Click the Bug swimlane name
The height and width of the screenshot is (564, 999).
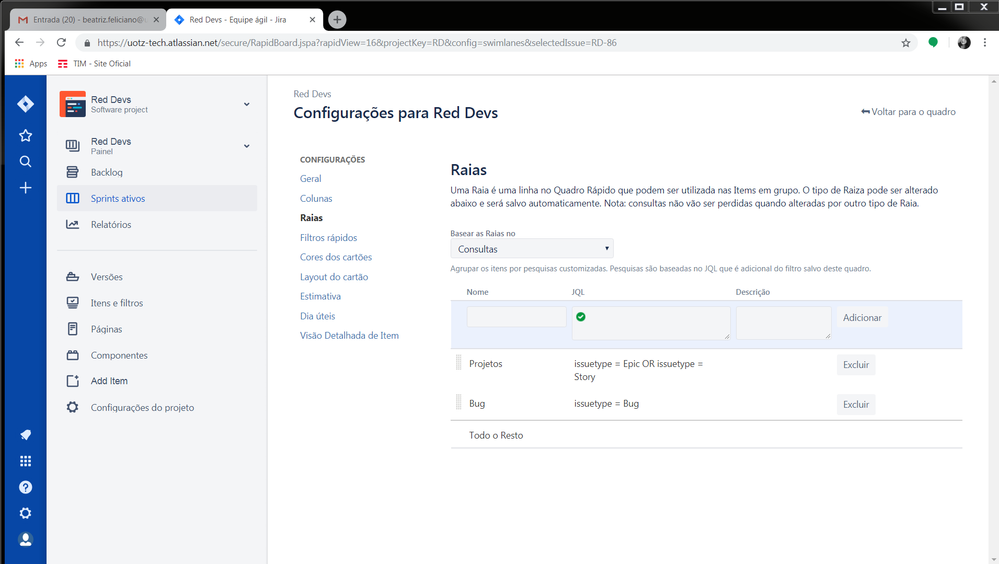click(477, 403)
